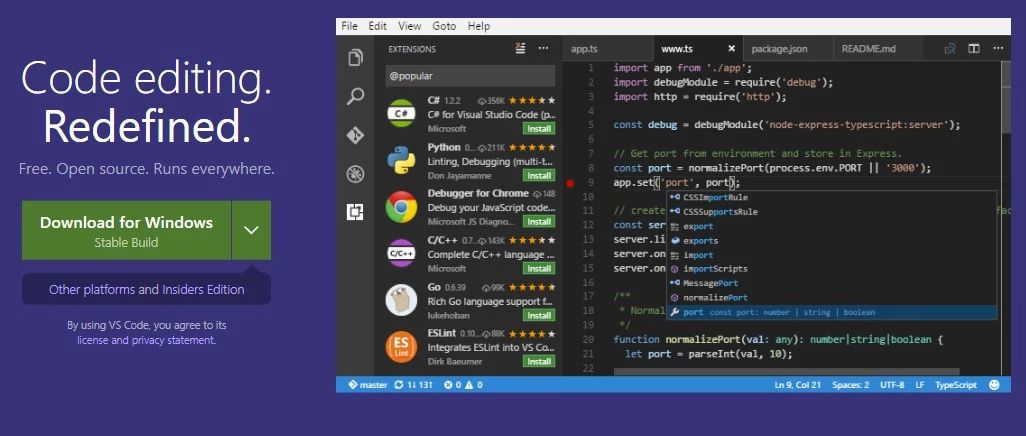Switch to the README.md tab

[877, 48]
